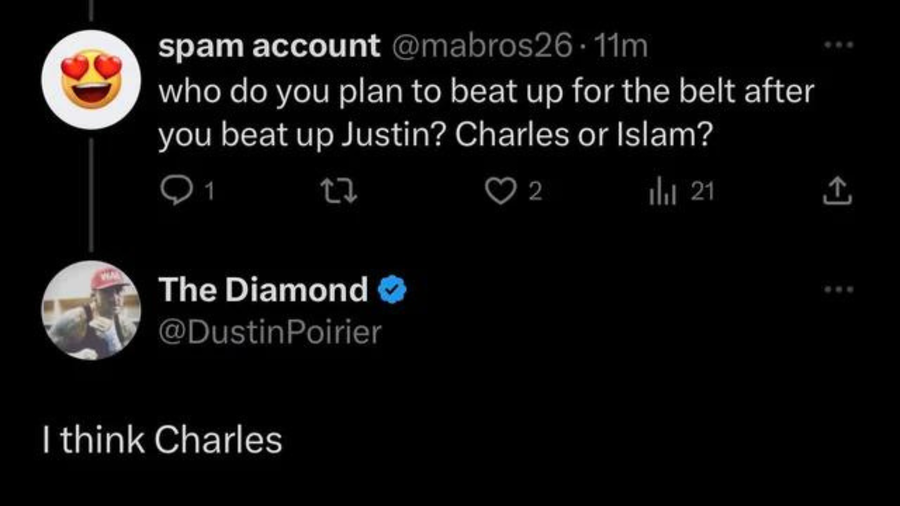Go to the "spam account" display name
This screenshot has width=900, height=506.
click(x=269, y=46)
